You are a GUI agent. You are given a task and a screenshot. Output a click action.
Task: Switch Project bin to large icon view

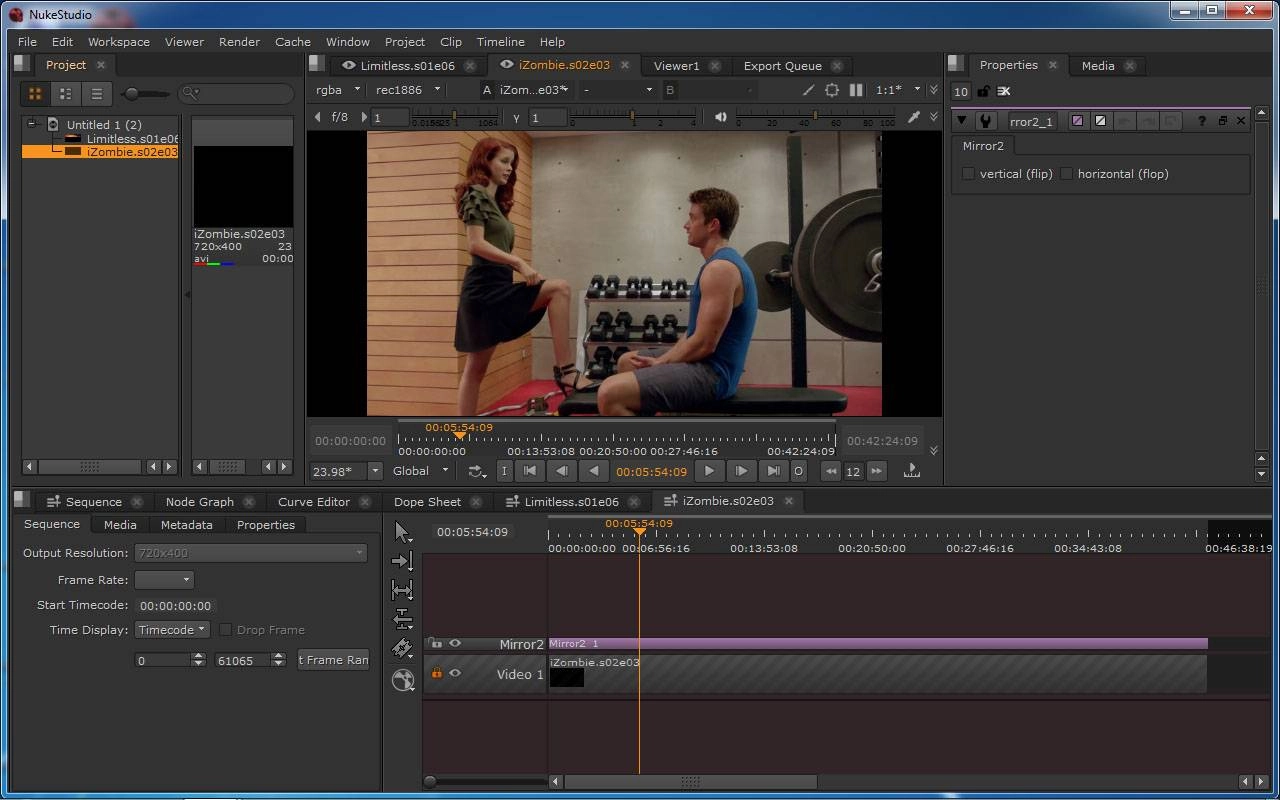tap(35, 93)
